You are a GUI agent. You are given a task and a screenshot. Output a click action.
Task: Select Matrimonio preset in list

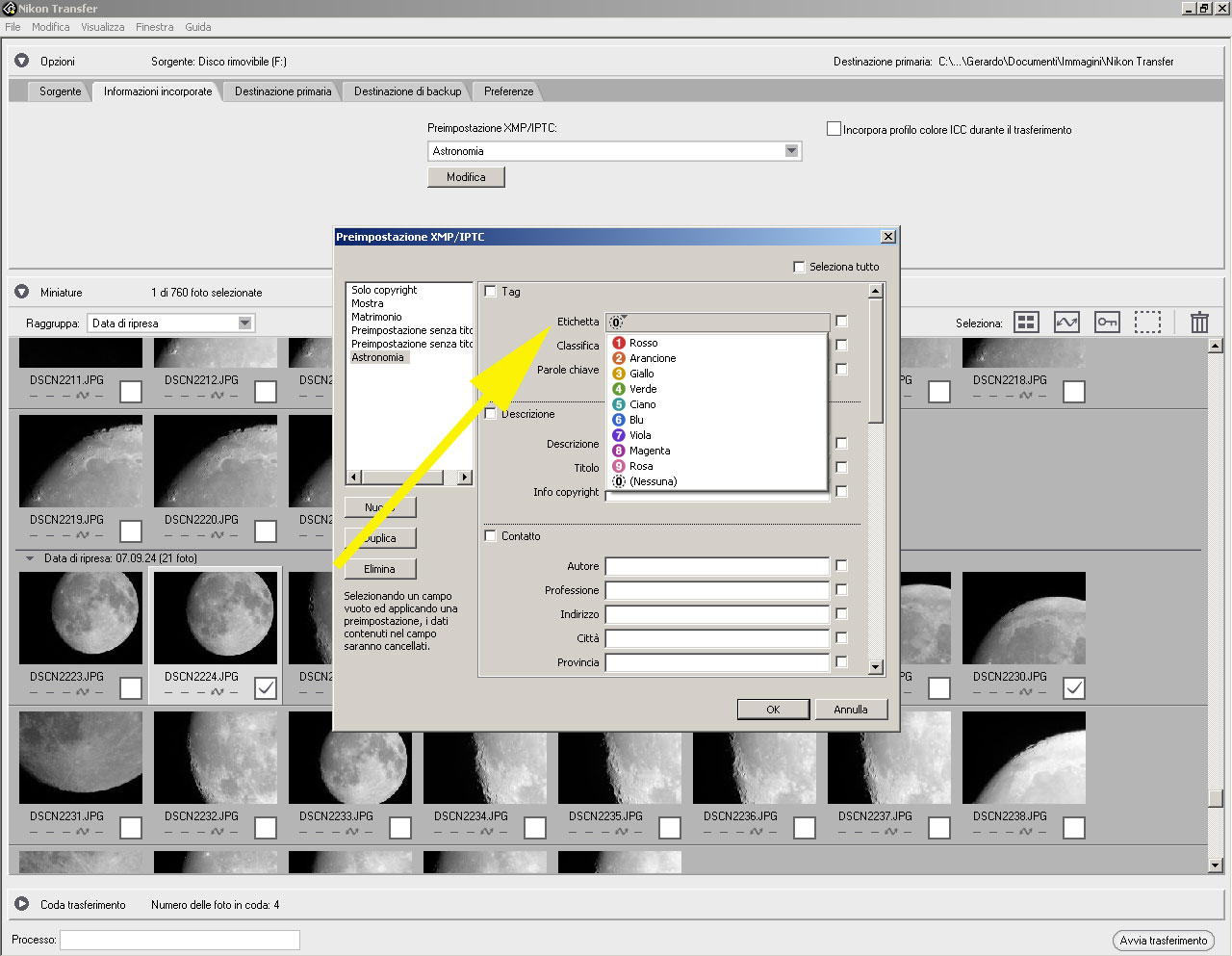376,317
